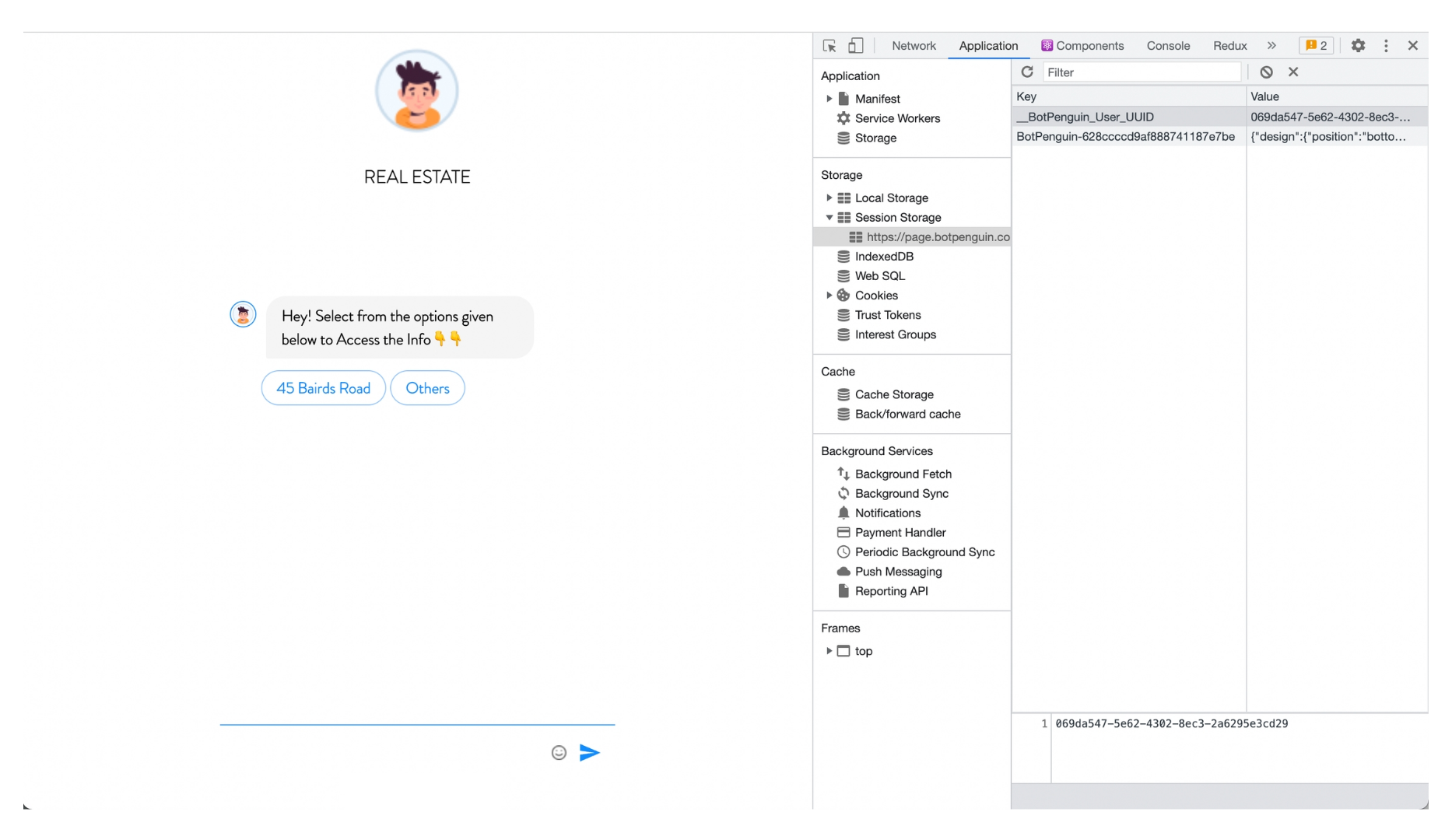Clear all session storage items
Screen dimensions: 1452x840
pyautogui.click(x=1266, y=72)
